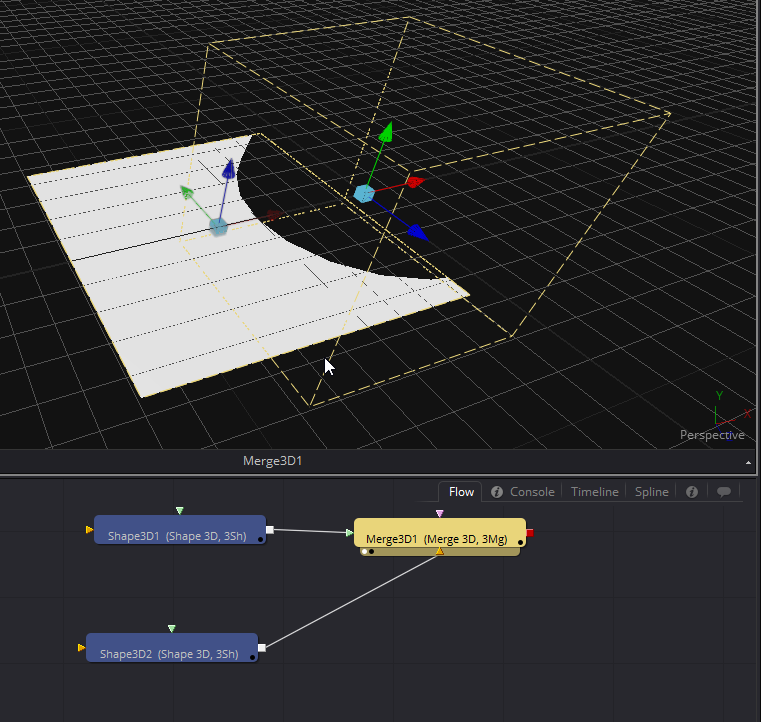Image resolution: width=761 pixels, height=722 pixels.
Task: Click the dim red arrow of shape gizmo
Action: (x=275, y=215)
